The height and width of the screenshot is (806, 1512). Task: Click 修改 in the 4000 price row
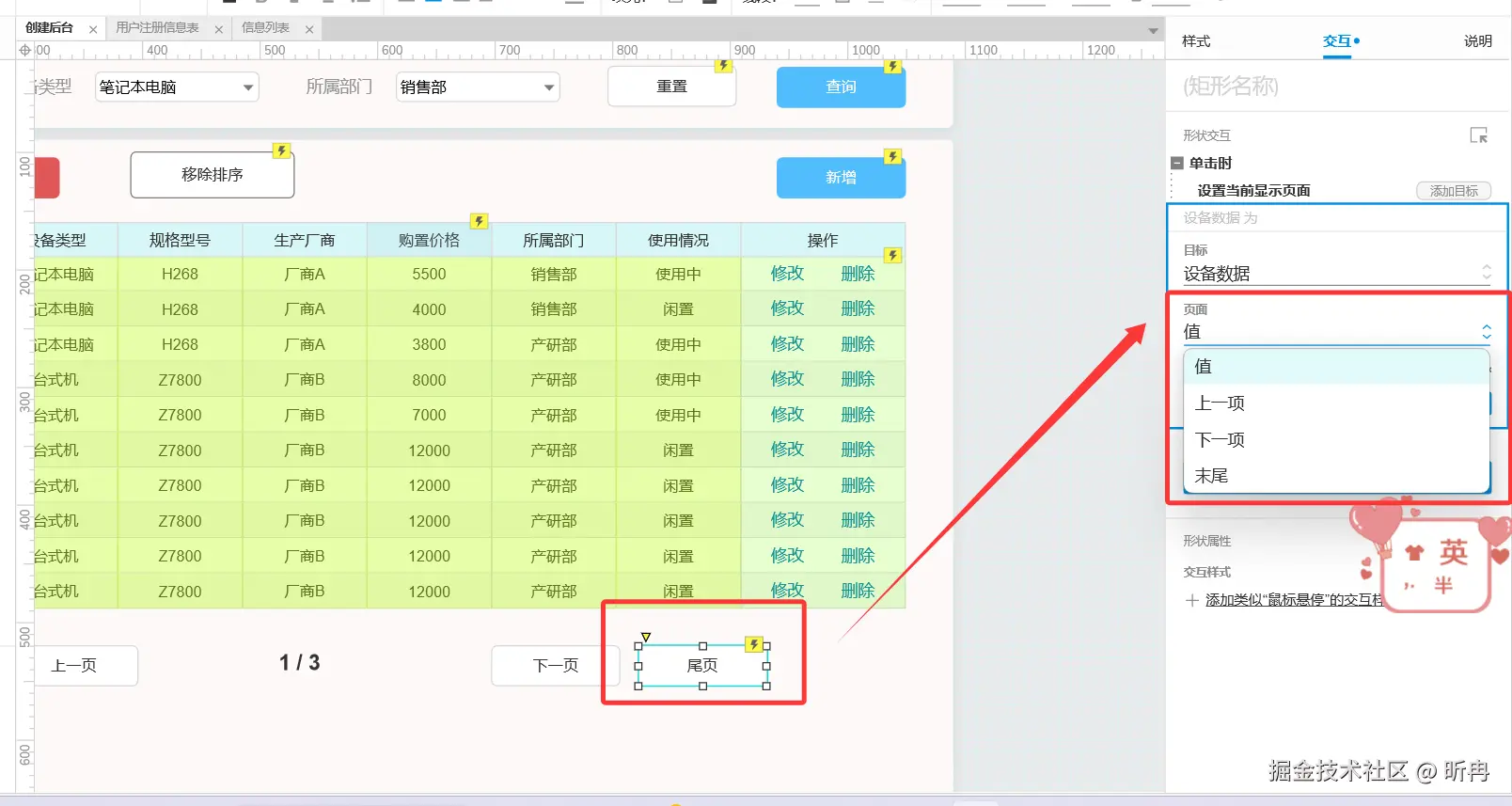(x=787, y=308)
